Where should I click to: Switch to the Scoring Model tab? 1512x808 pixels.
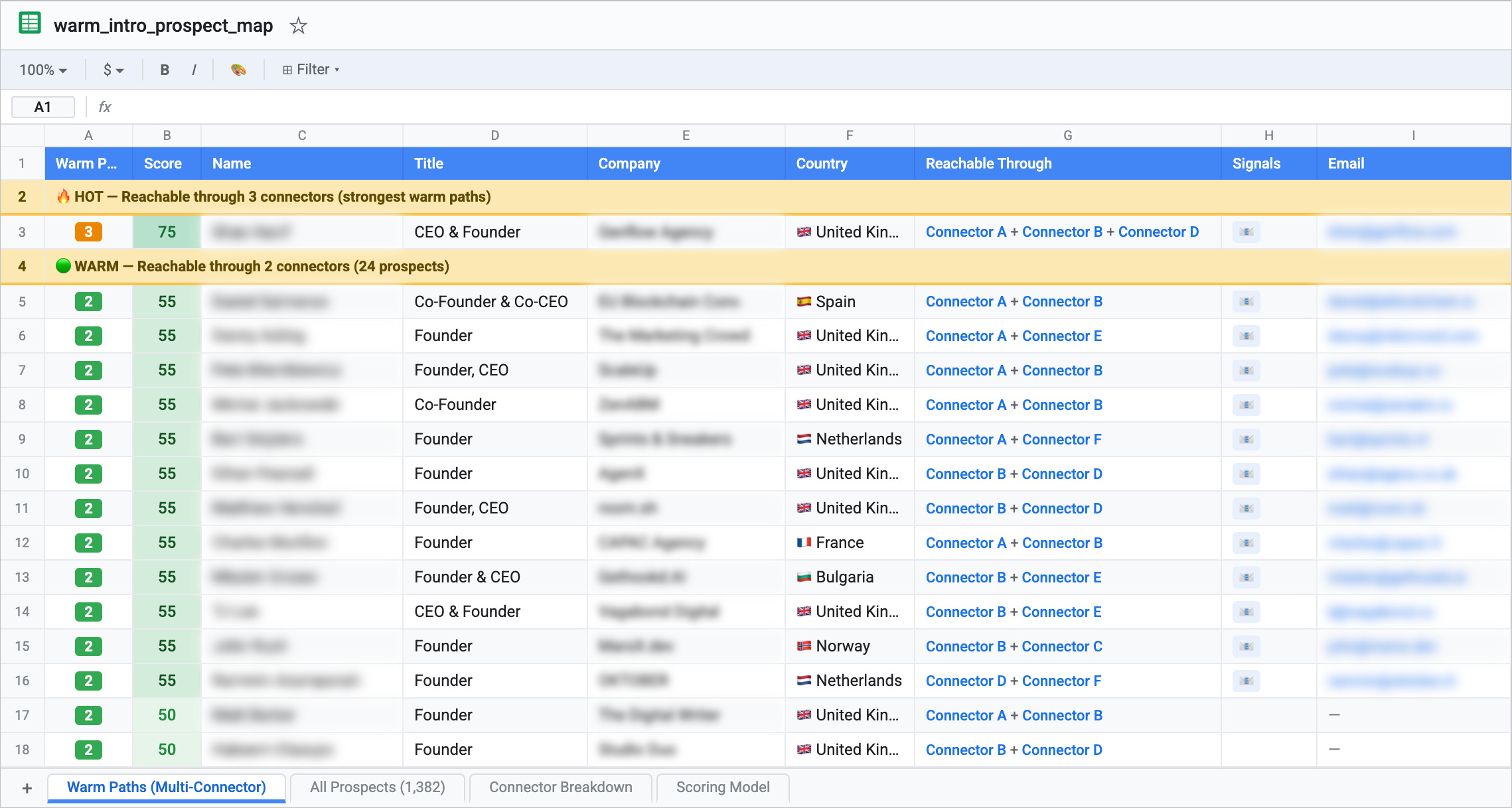click(x=722, y=787)
